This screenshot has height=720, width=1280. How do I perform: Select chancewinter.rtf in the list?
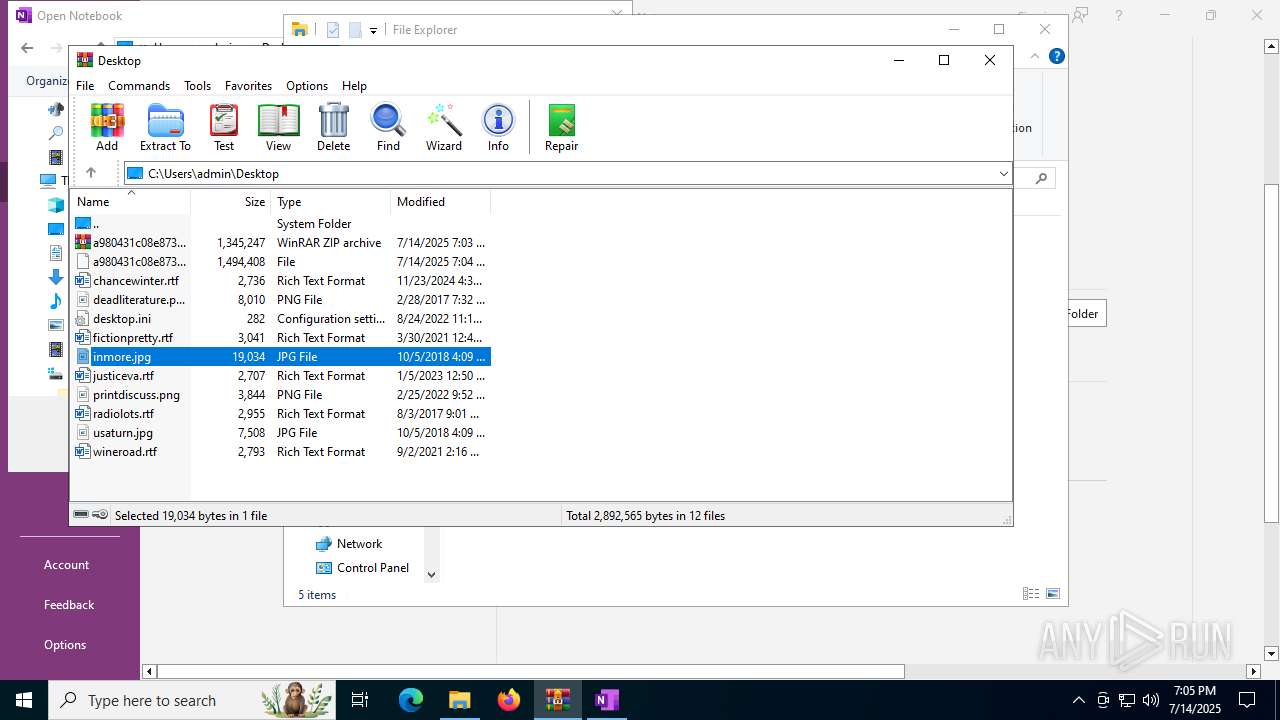click(281, 281)
